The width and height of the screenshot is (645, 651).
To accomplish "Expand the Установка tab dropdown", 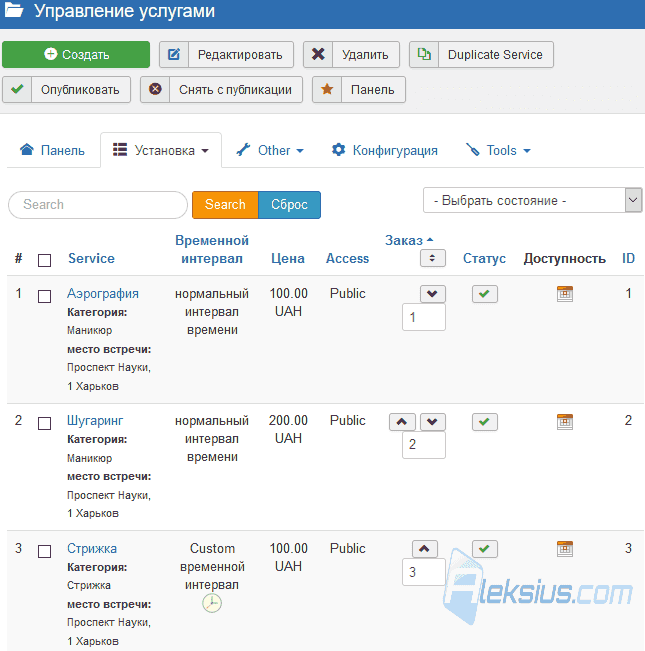I will (161, 150).
